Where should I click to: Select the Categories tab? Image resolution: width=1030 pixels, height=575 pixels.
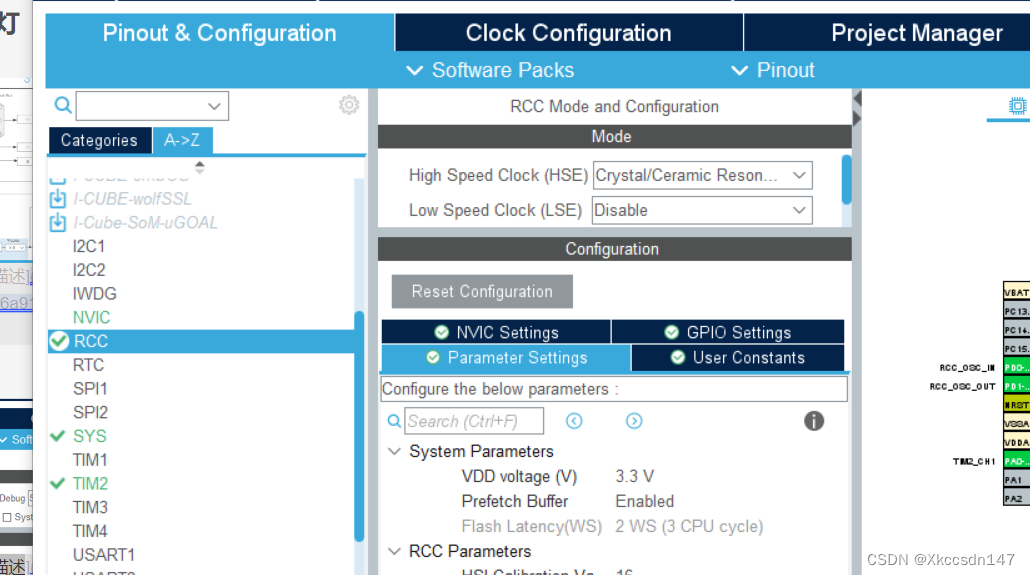click(x=99, y=140)
